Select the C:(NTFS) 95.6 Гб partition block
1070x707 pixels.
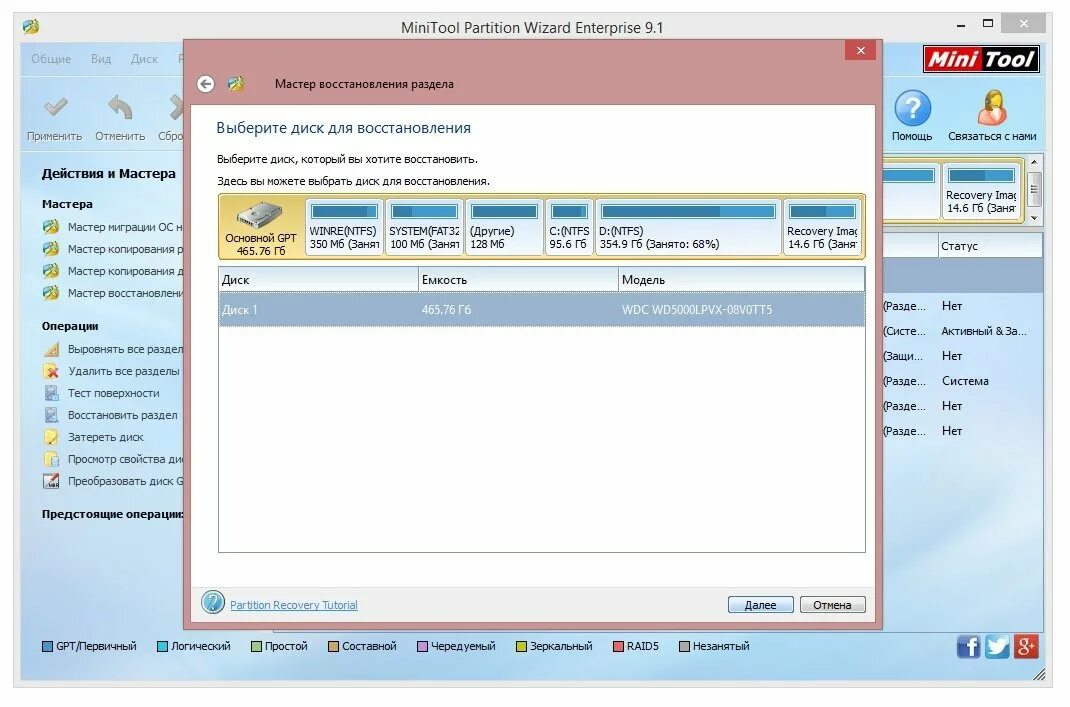(569, 227)
